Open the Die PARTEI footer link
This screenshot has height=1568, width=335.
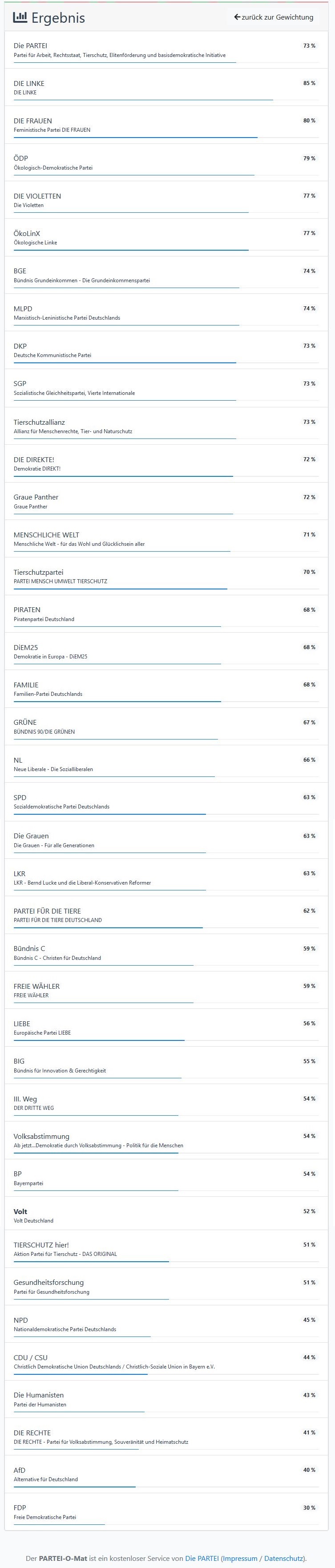(x=202, y=1558)
